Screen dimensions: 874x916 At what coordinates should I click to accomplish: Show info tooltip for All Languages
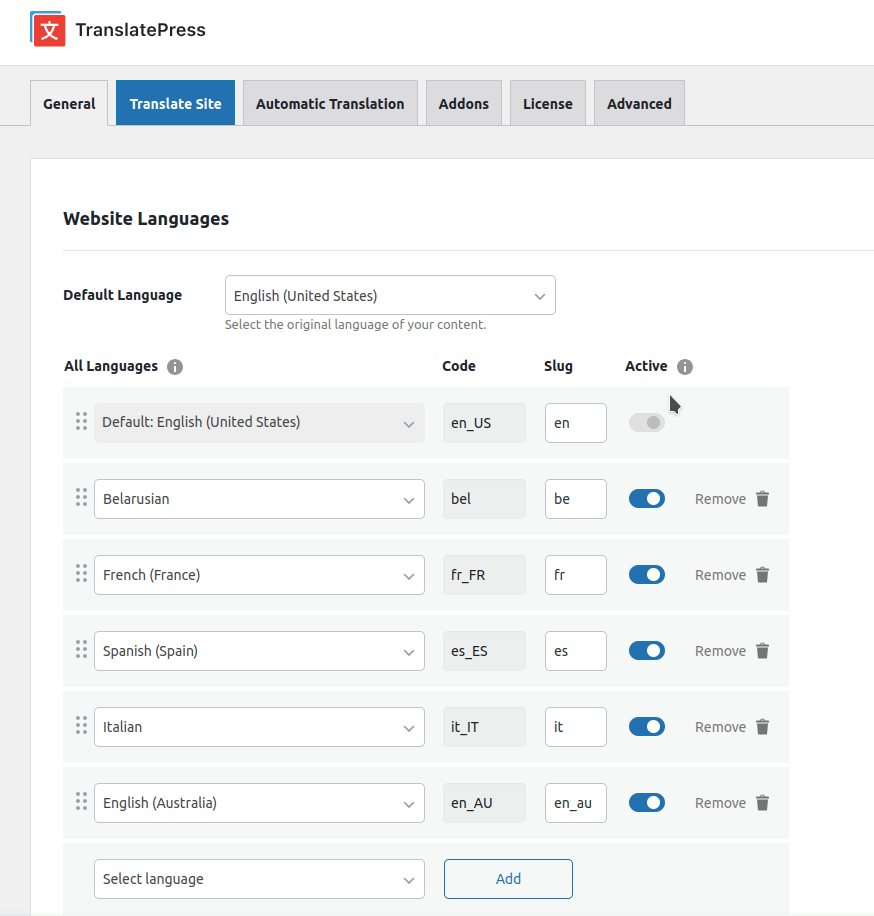(175, 367)
